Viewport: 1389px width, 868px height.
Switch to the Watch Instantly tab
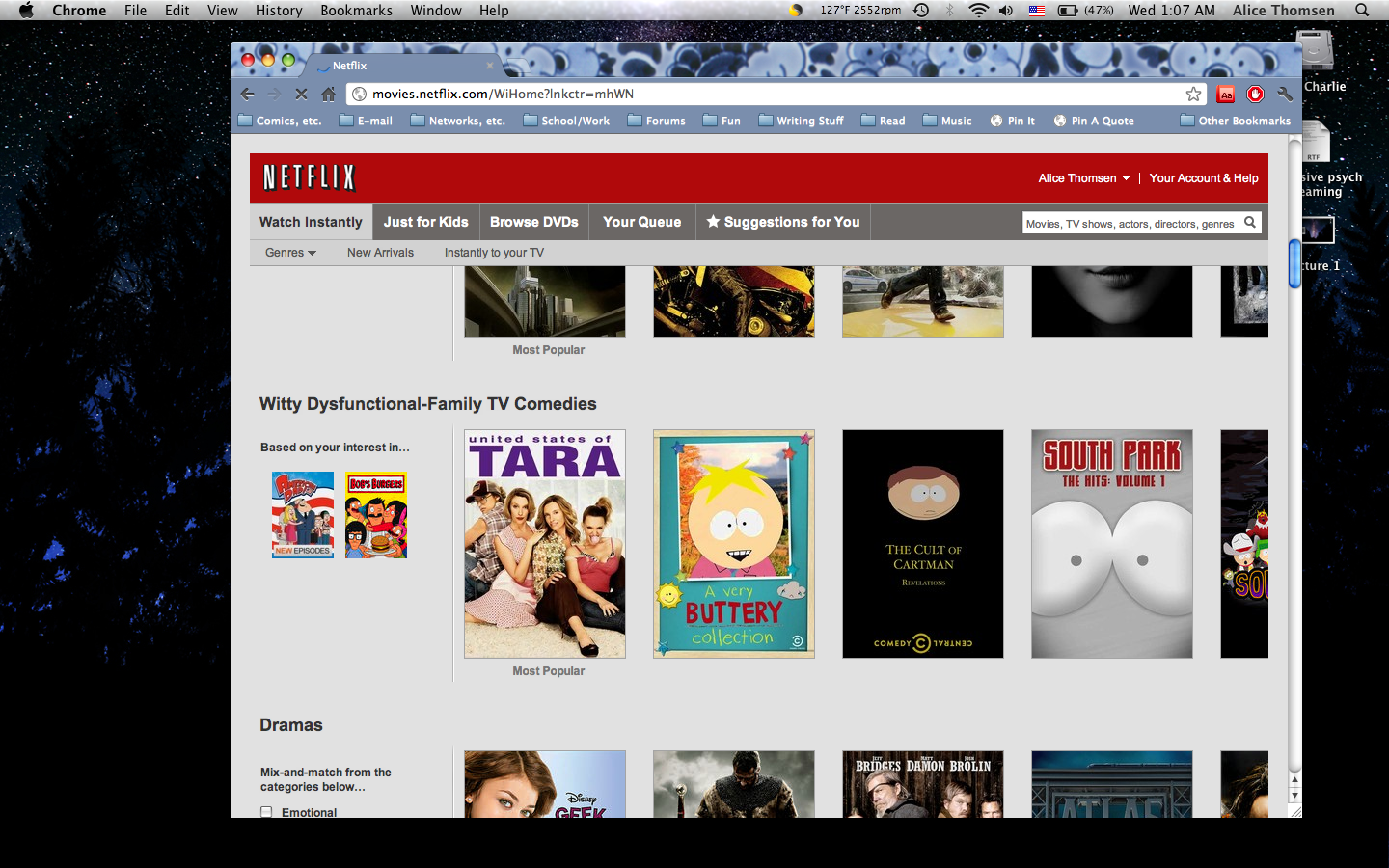click(311, 222)
